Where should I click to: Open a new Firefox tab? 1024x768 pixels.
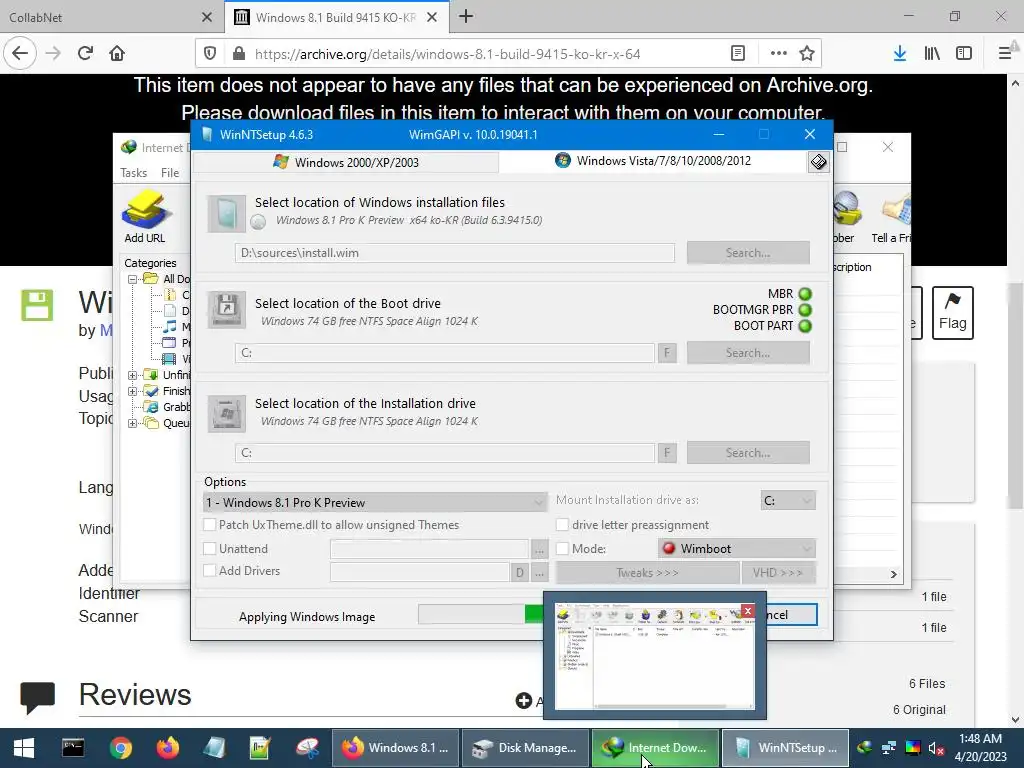(466, 16)
